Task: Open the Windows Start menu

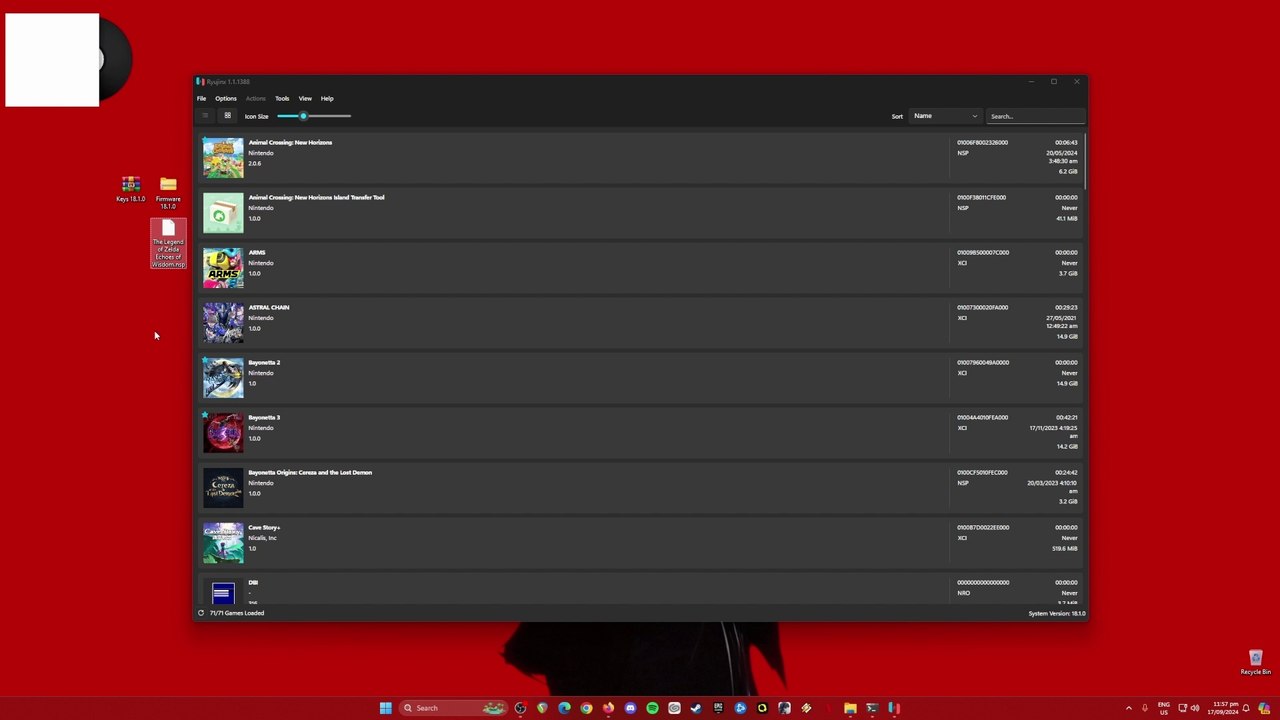Action: tap(385, 708)
